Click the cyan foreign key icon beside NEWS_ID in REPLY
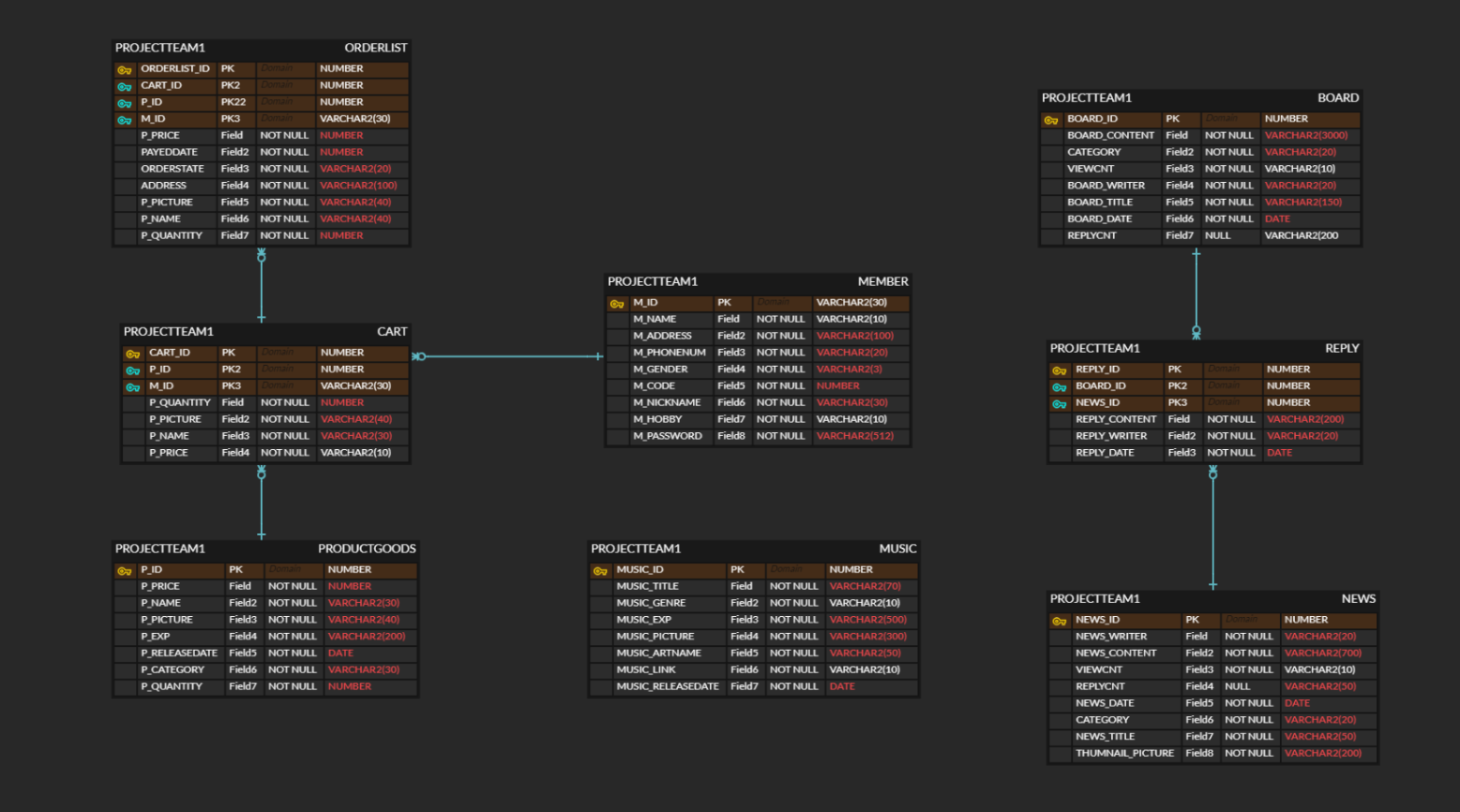This screenshot has height=812, width=1460. (x=1059, y=402)
